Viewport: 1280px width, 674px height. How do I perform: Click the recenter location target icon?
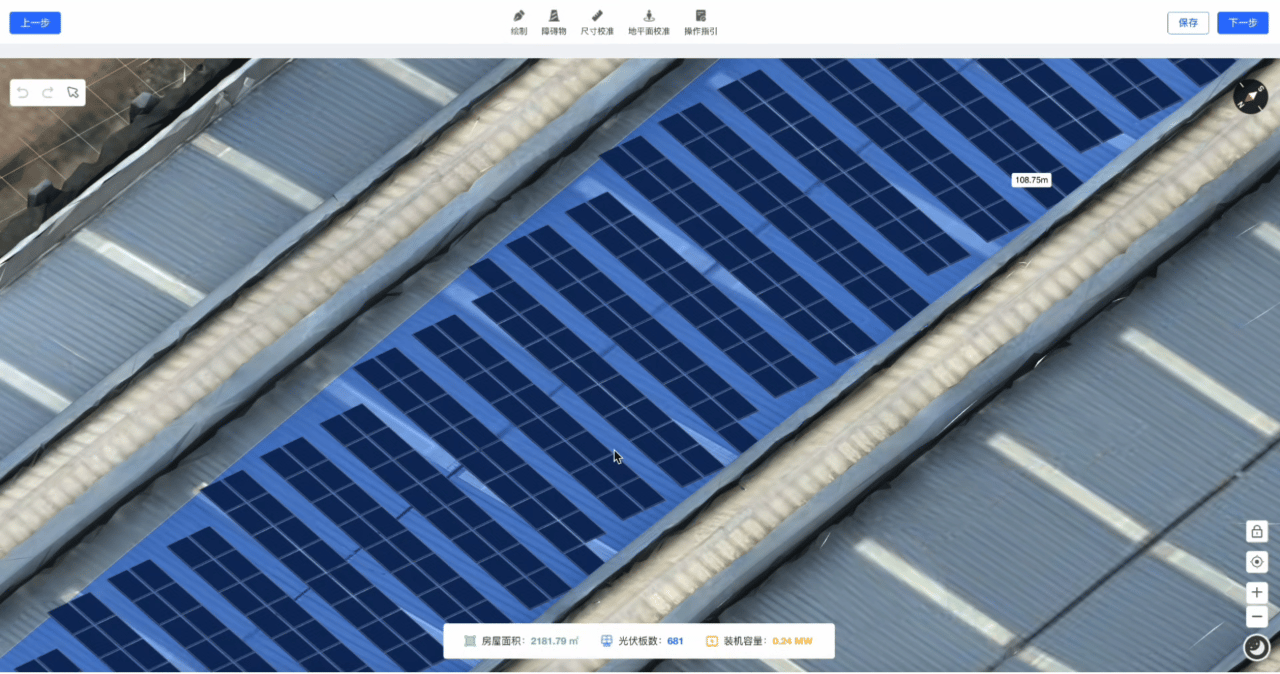(x=1257, y=562)
